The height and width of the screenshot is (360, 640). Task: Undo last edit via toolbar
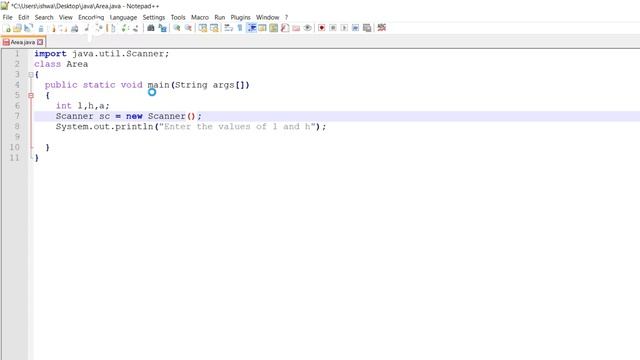click(124, 28)
